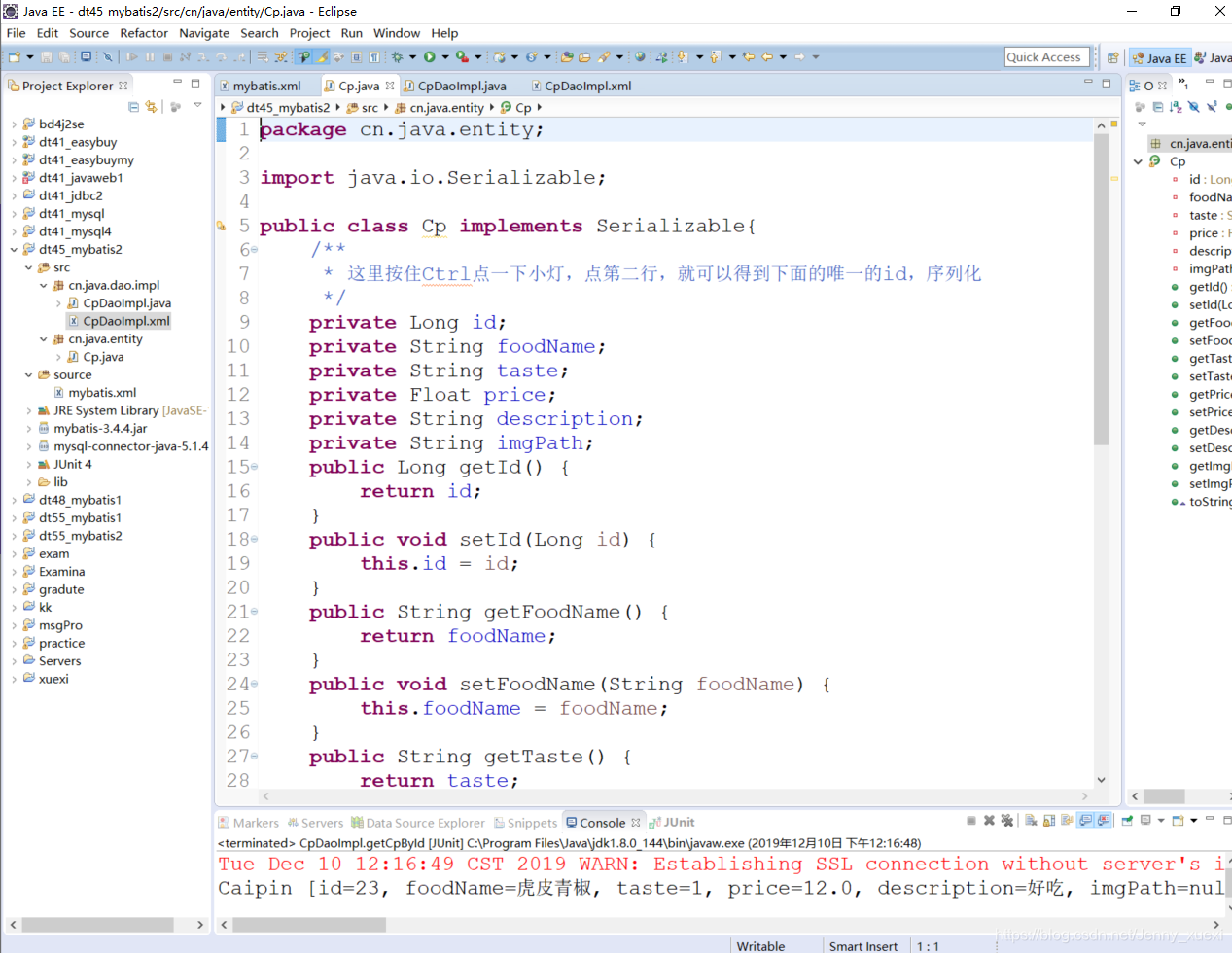
Task: Select Cp.java in Project Explorer
Action: tap(103, 357)
